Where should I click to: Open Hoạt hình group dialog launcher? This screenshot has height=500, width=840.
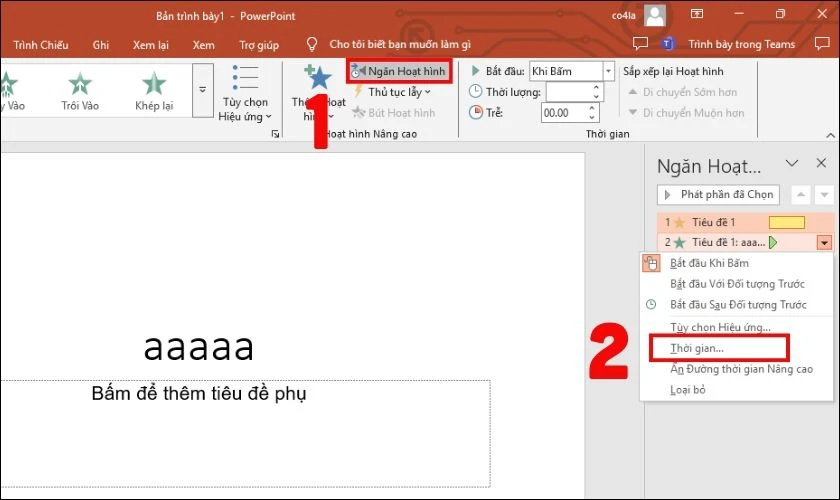(275, 134)
